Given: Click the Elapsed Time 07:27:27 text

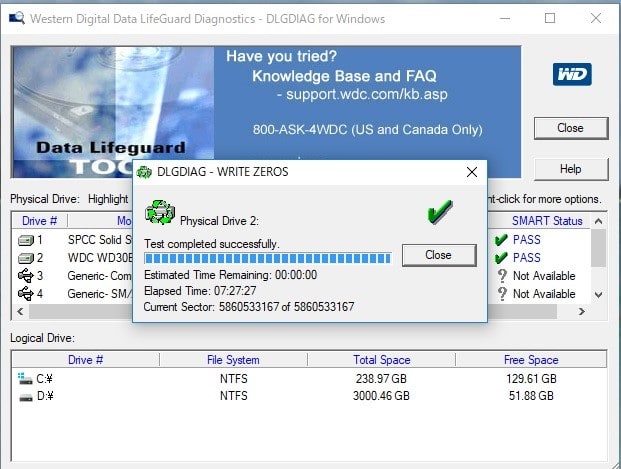Looking at the screenshot, I should pyautogui.click(x=200, y=291).
